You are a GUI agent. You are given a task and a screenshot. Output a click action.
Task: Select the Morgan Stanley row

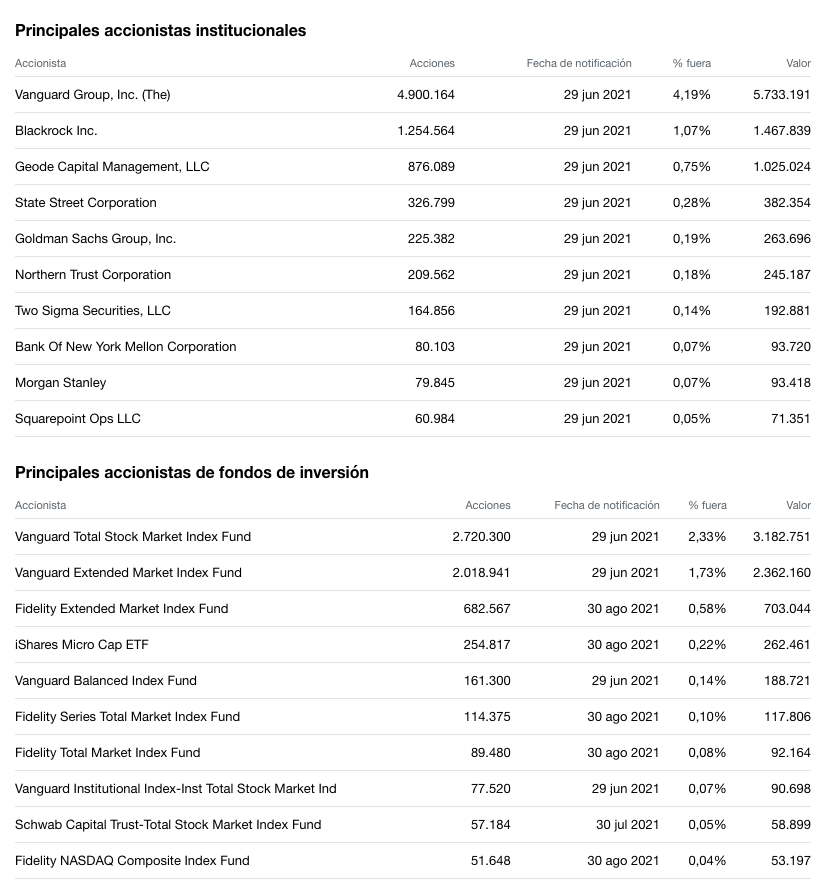(x=413, y=382)
